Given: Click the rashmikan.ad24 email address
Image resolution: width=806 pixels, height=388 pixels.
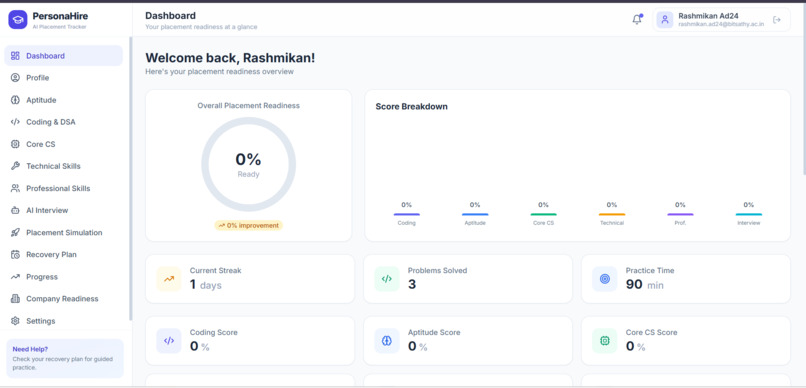Looking at the screenshot, I should pyautogui.click(x=721, y=24).
